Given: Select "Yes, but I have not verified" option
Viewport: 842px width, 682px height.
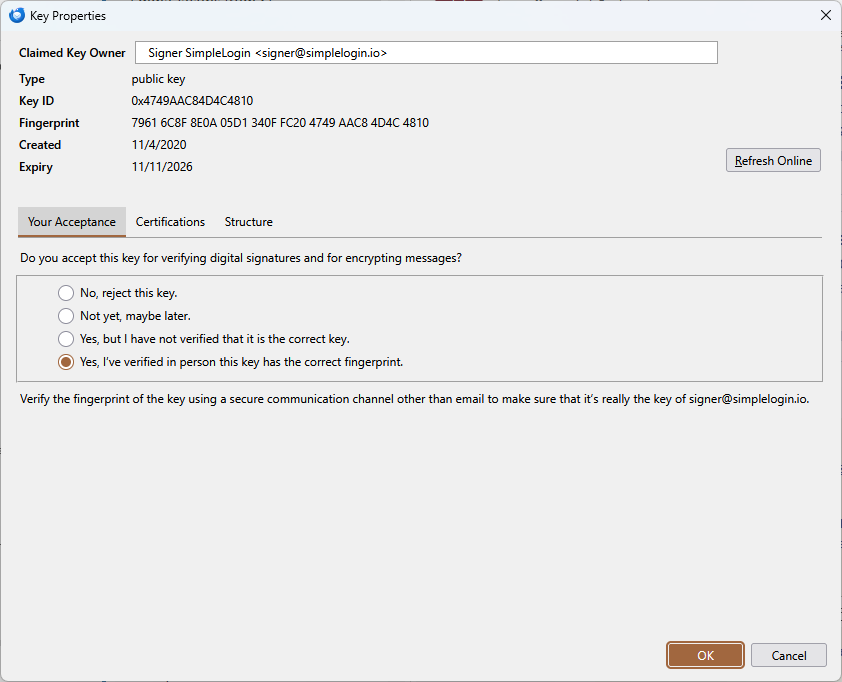Looking at the screenshot, I should [66, 339].
